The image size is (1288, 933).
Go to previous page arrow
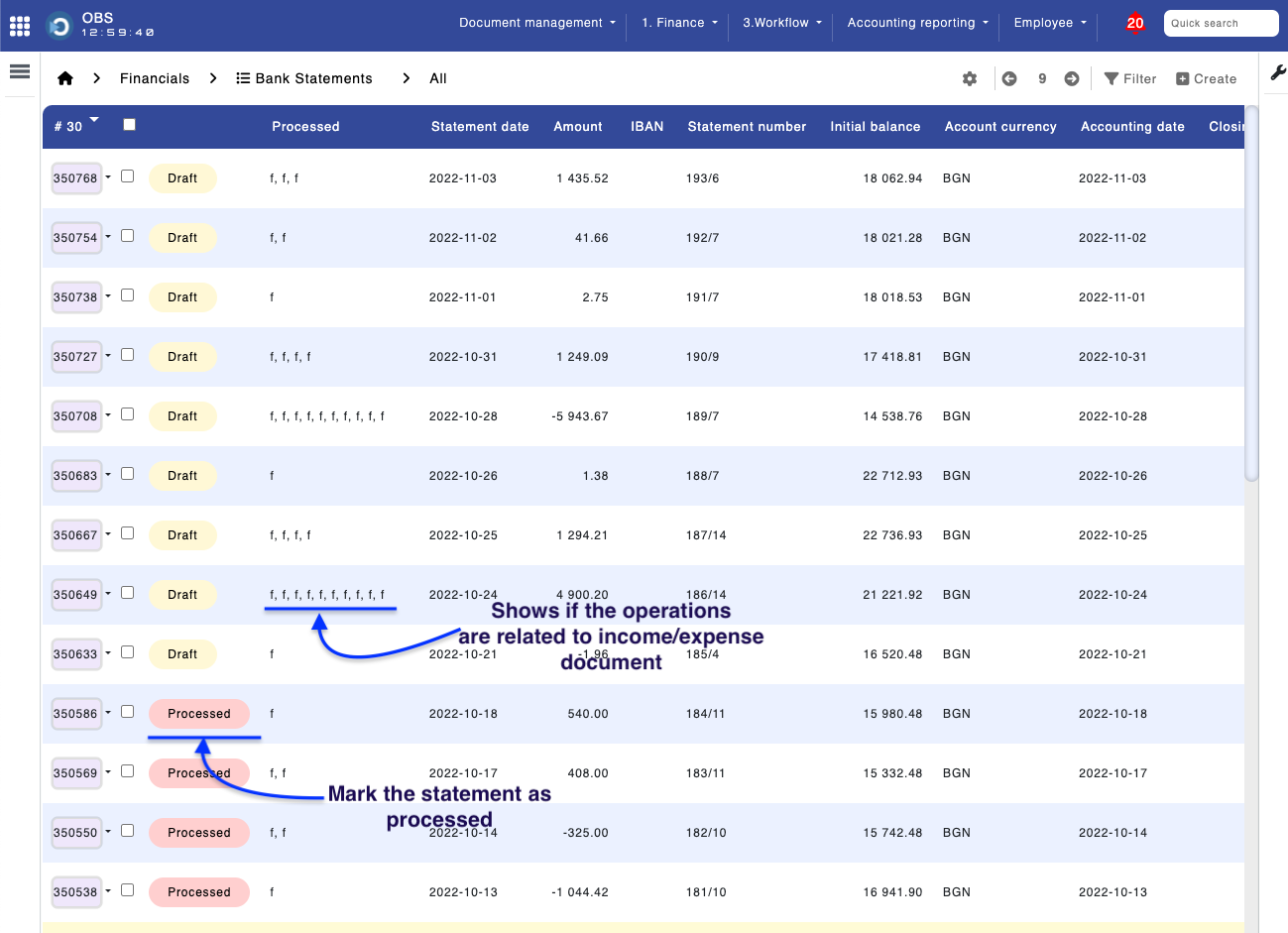pos(1009,79)
